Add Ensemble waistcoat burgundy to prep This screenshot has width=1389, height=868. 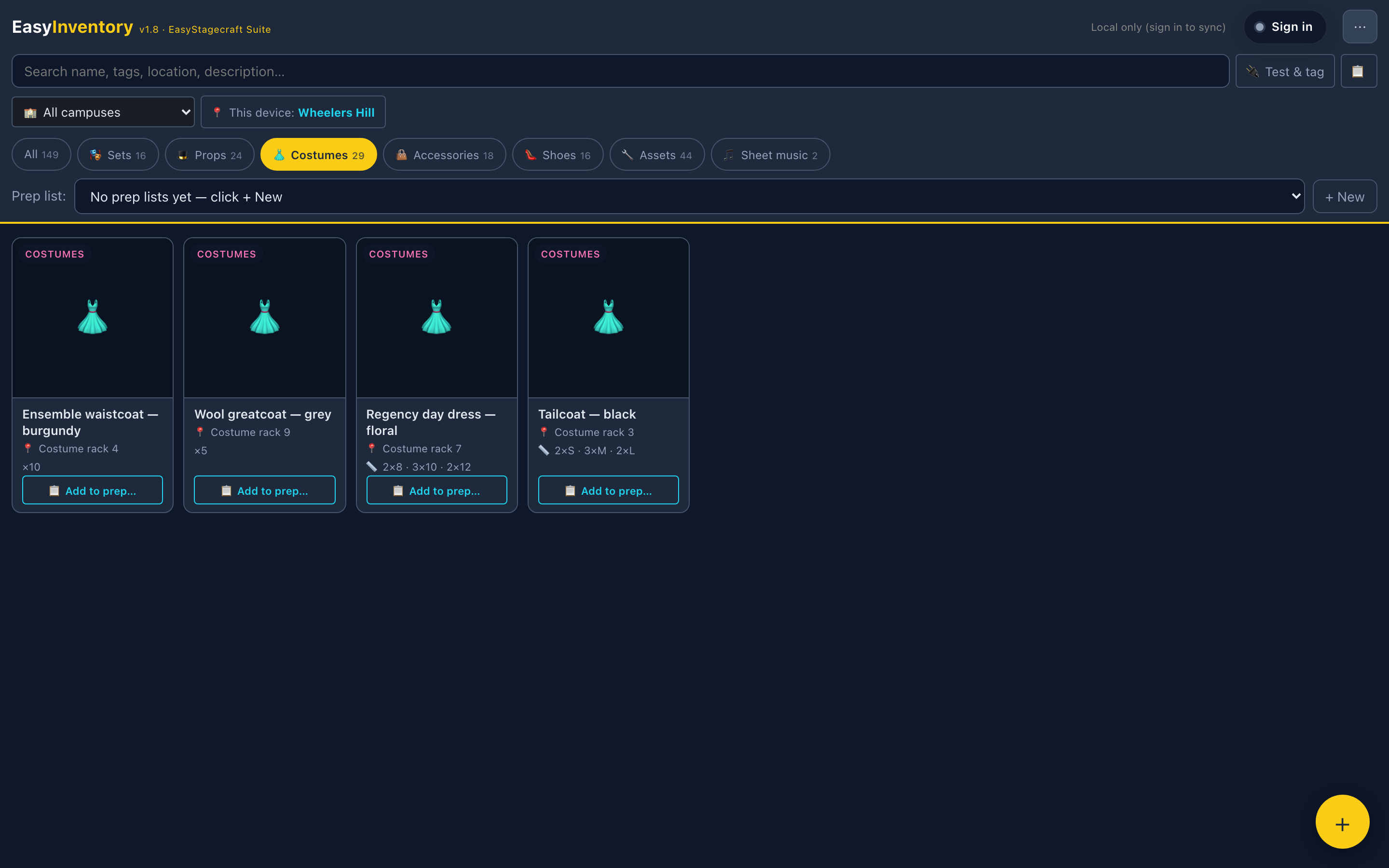93,490
